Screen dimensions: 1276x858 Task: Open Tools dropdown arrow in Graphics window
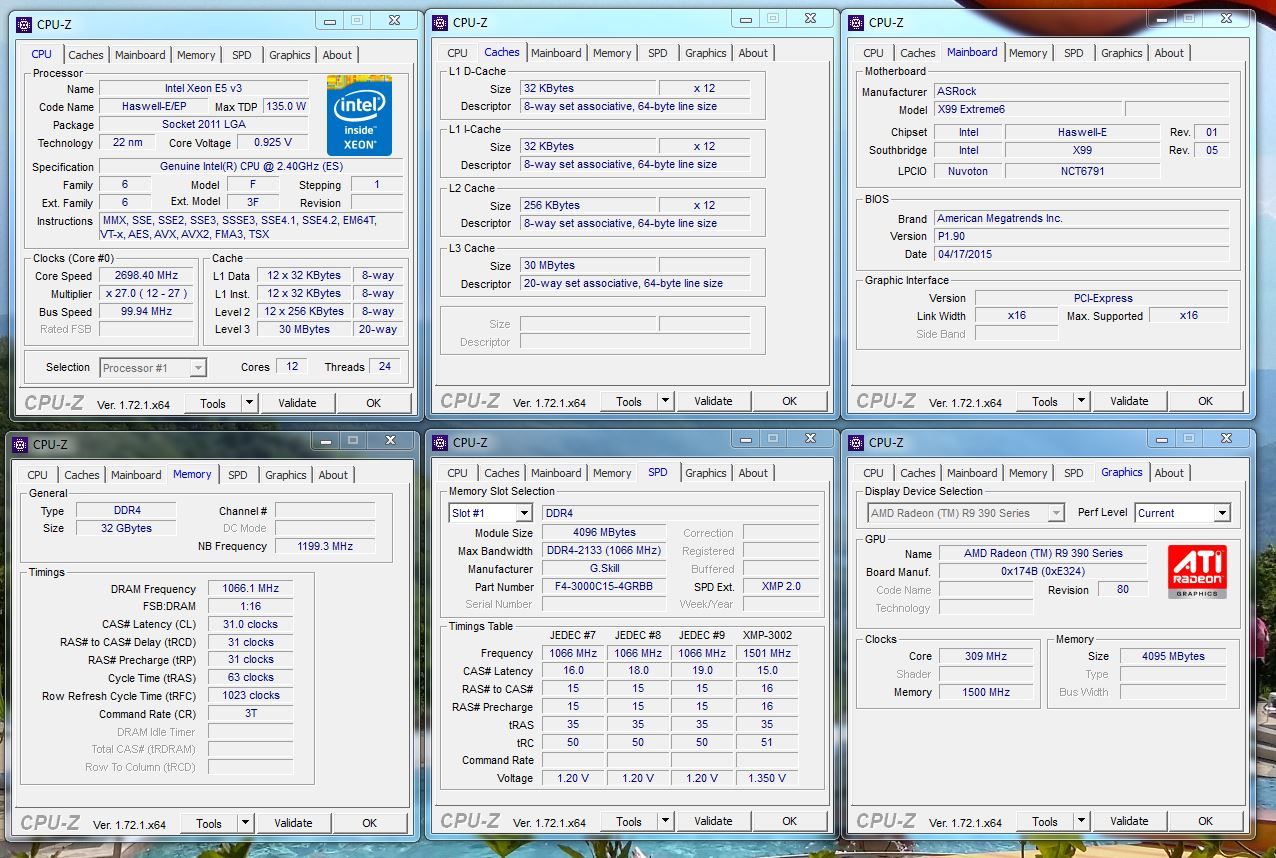1081,821
